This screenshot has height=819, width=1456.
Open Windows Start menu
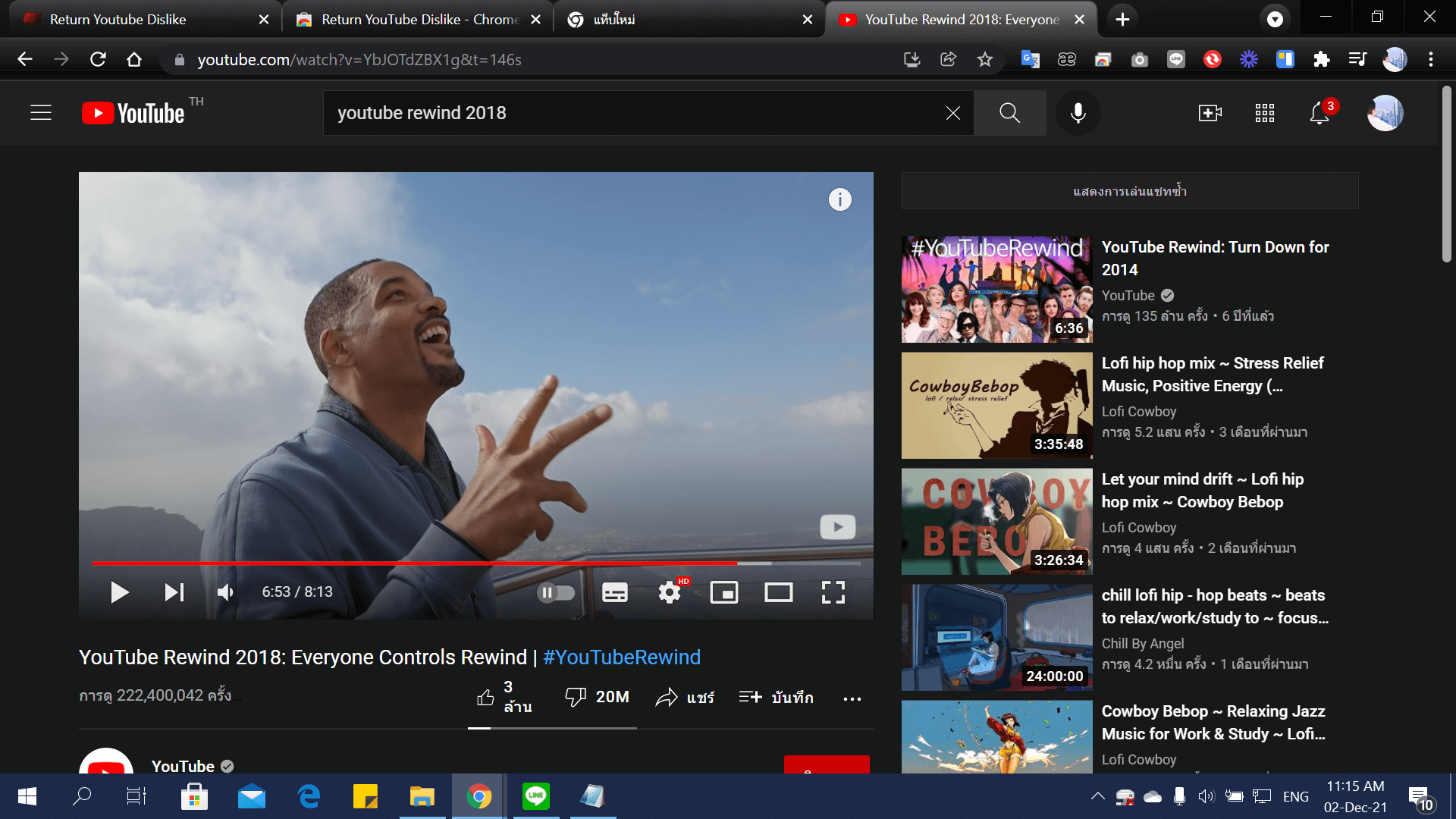point(27,796)
